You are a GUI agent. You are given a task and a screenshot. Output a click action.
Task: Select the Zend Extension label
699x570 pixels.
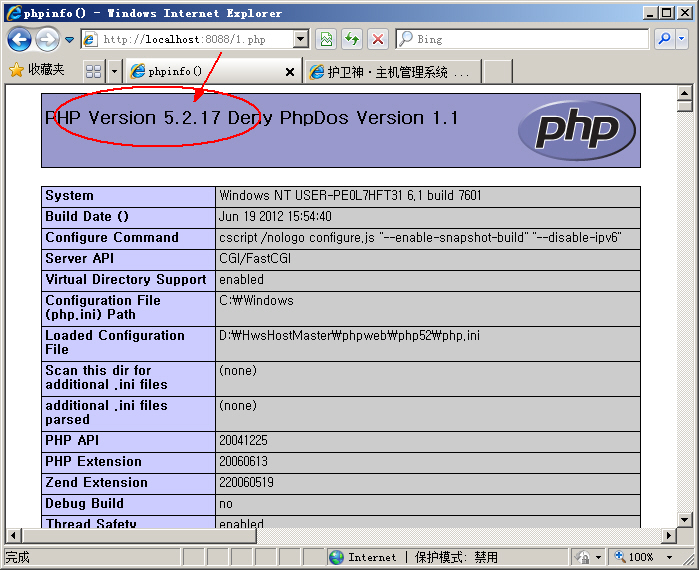tap(96, 482)
